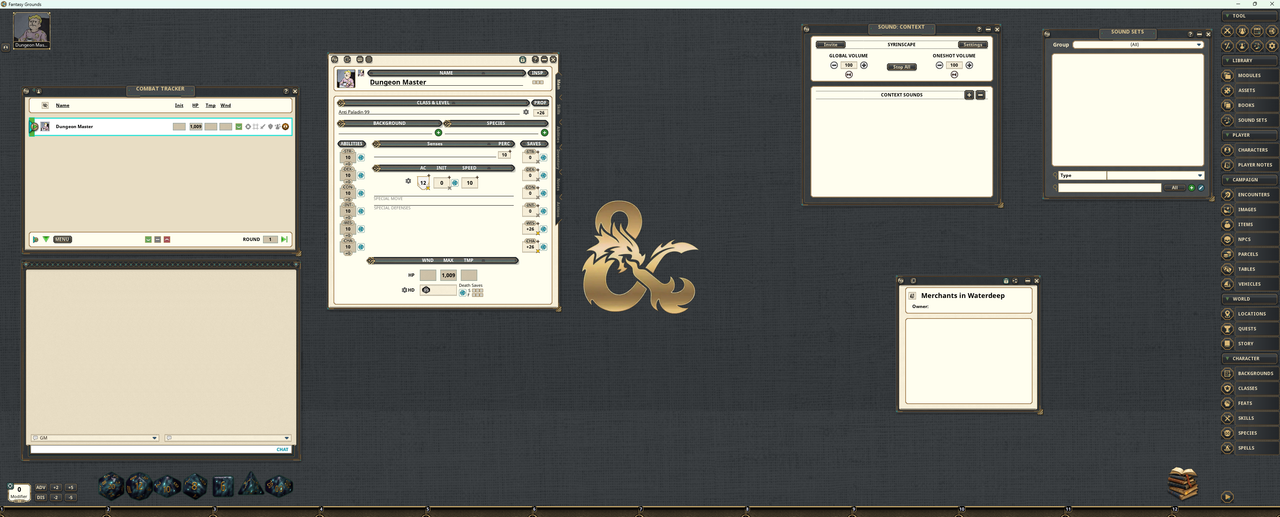Image resolution: width=1280 pixels, height=517 pixels.
Task: Toggle DIS roll modifier
Action: [41, 497]
